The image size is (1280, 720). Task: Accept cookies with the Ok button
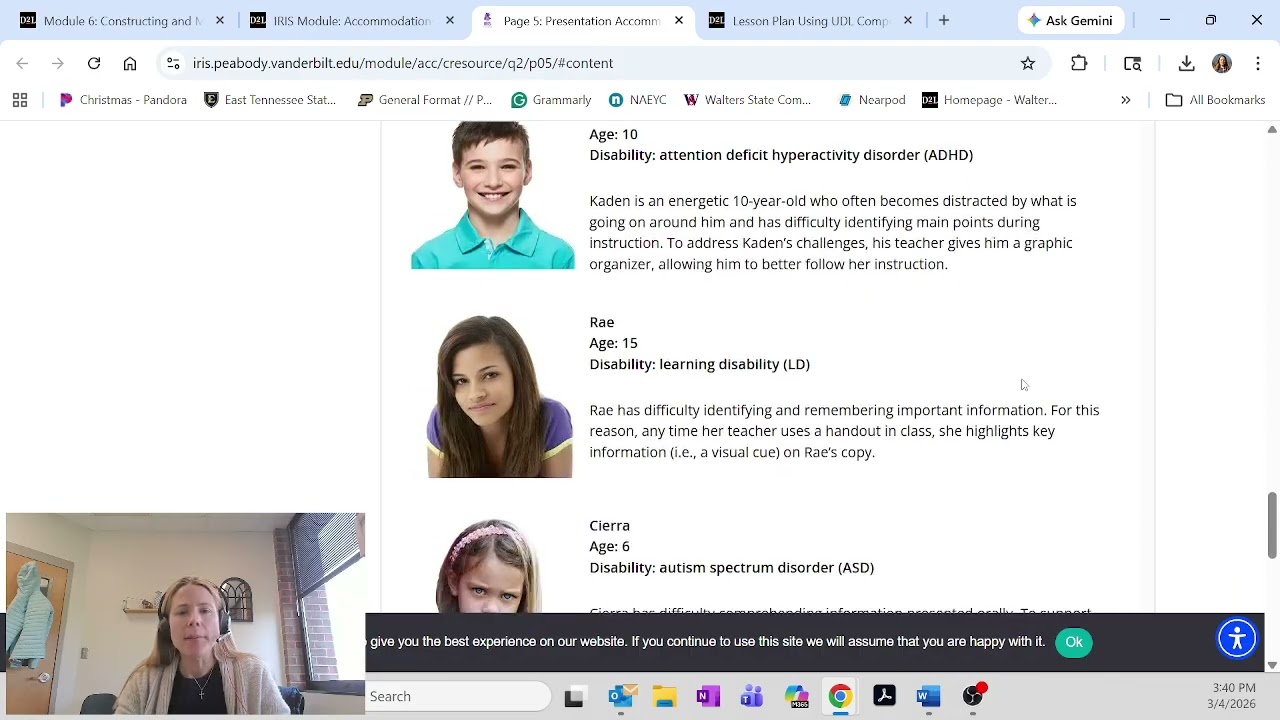tap(1074, 642)
